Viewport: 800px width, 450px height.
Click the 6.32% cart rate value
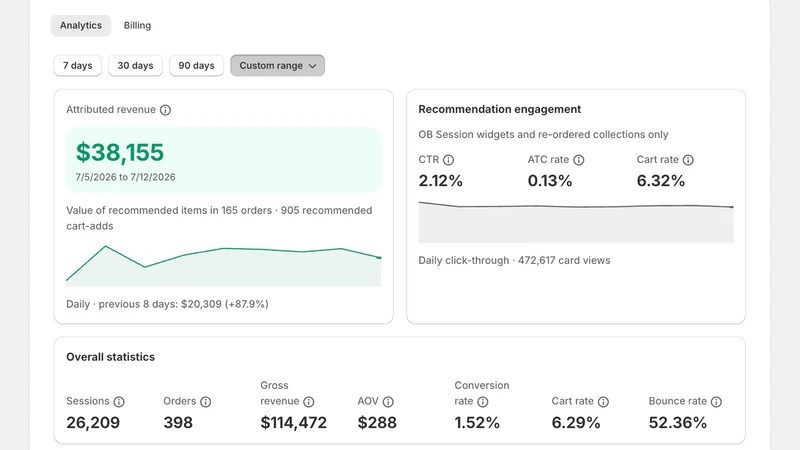pyautogui.click(x=661, y=181)
